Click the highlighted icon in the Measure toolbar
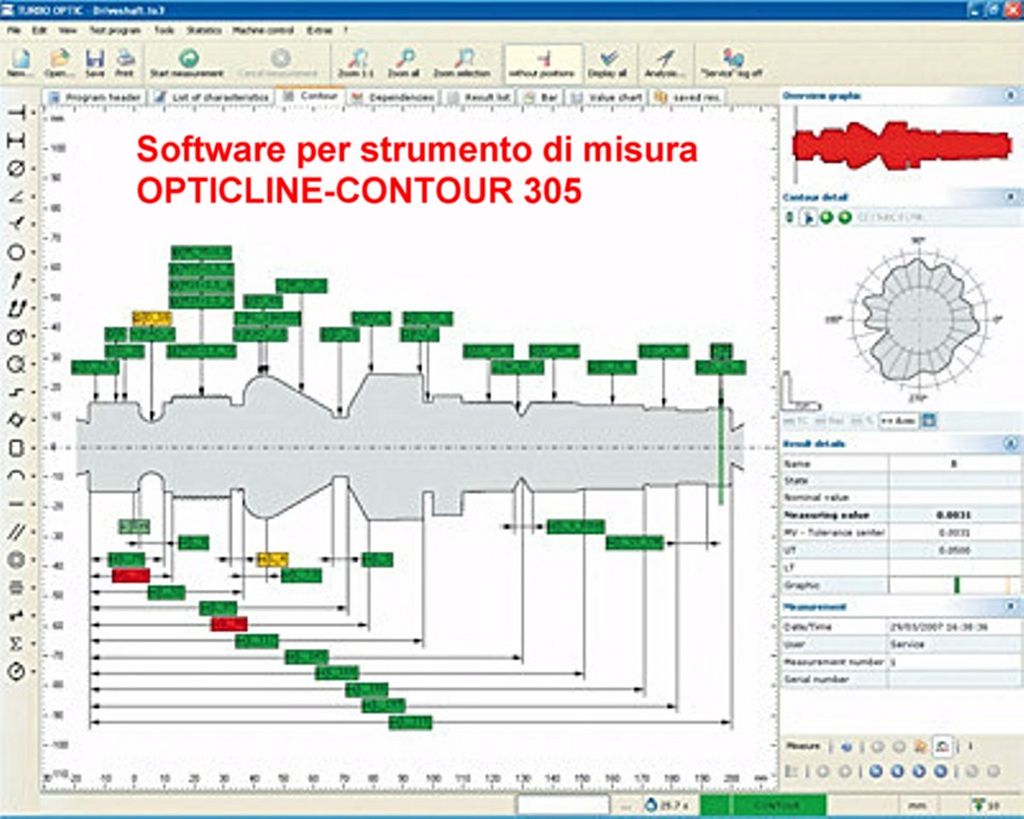 click(x=941, y=746)
